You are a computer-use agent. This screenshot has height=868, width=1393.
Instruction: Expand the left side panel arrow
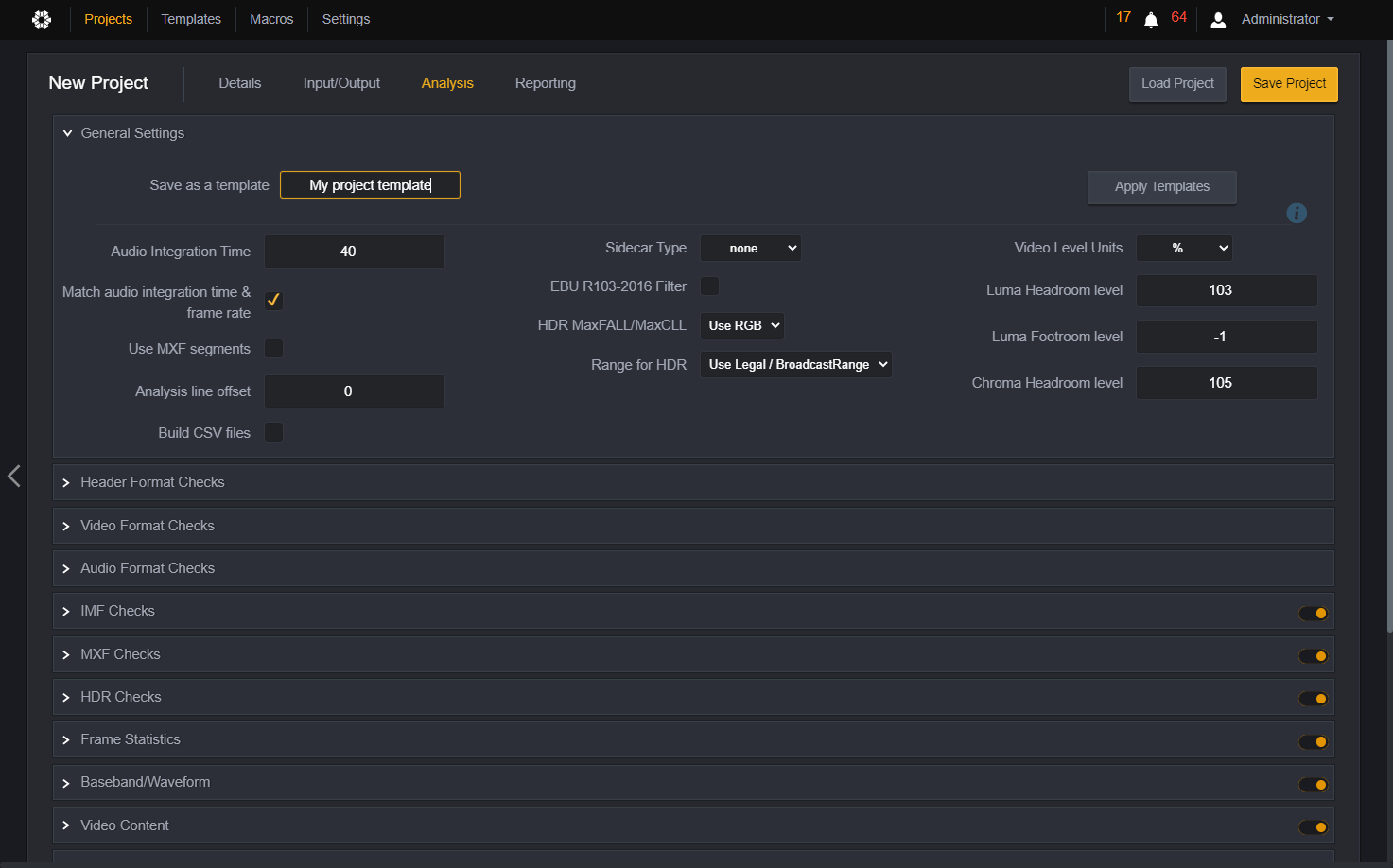point(13,476)
